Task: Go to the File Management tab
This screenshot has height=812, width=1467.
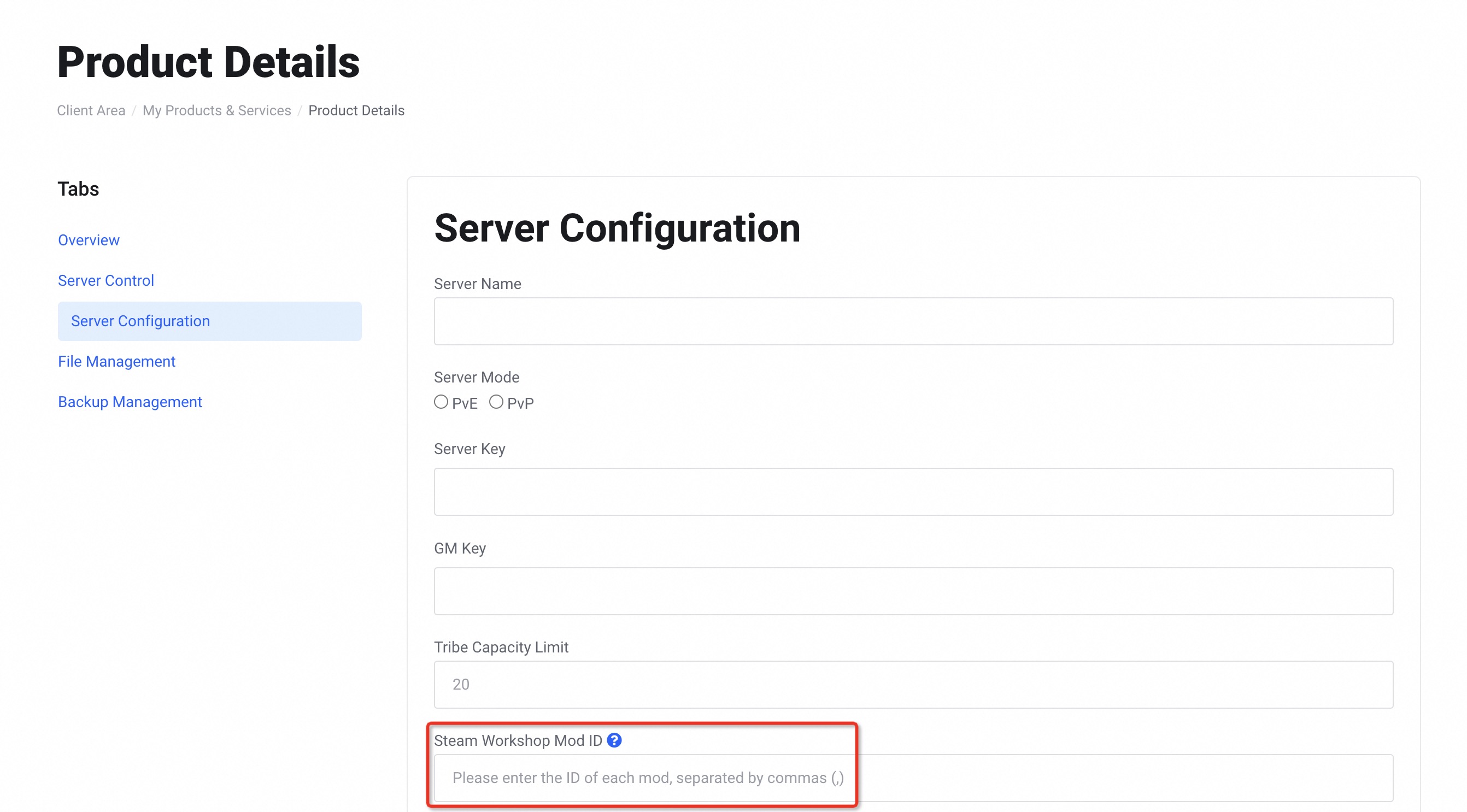Action: [117, 361]
